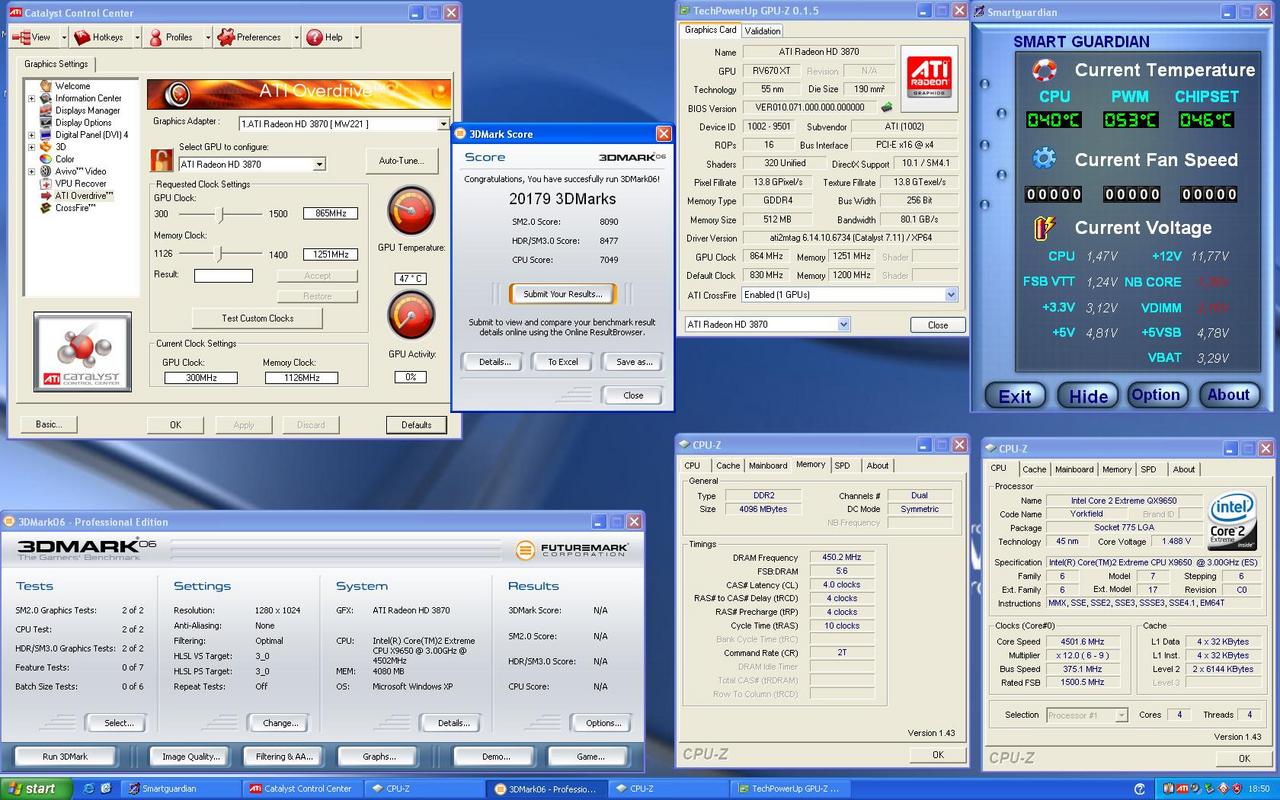Click Test Custom Clocks
The image size is (1280, 800).
click(258, 318)
